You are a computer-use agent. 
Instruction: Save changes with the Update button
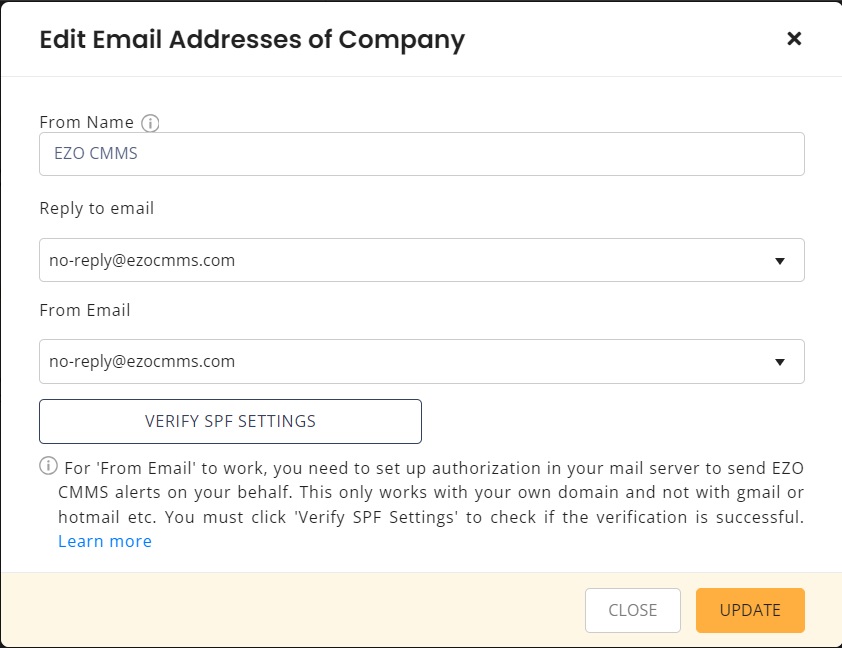click(x=750, y=610)
